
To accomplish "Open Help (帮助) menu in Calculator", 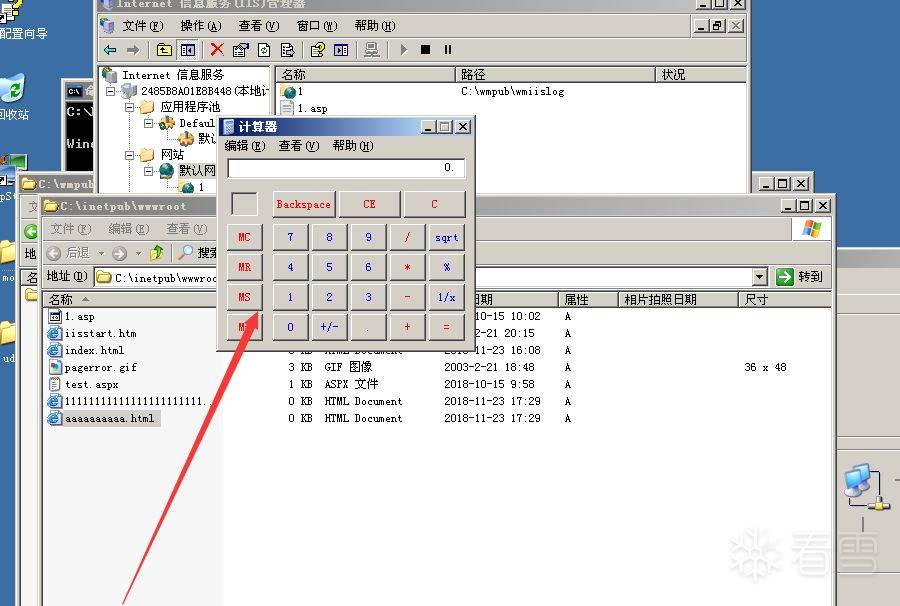I will pyautogui.click(x=352, y=146).
